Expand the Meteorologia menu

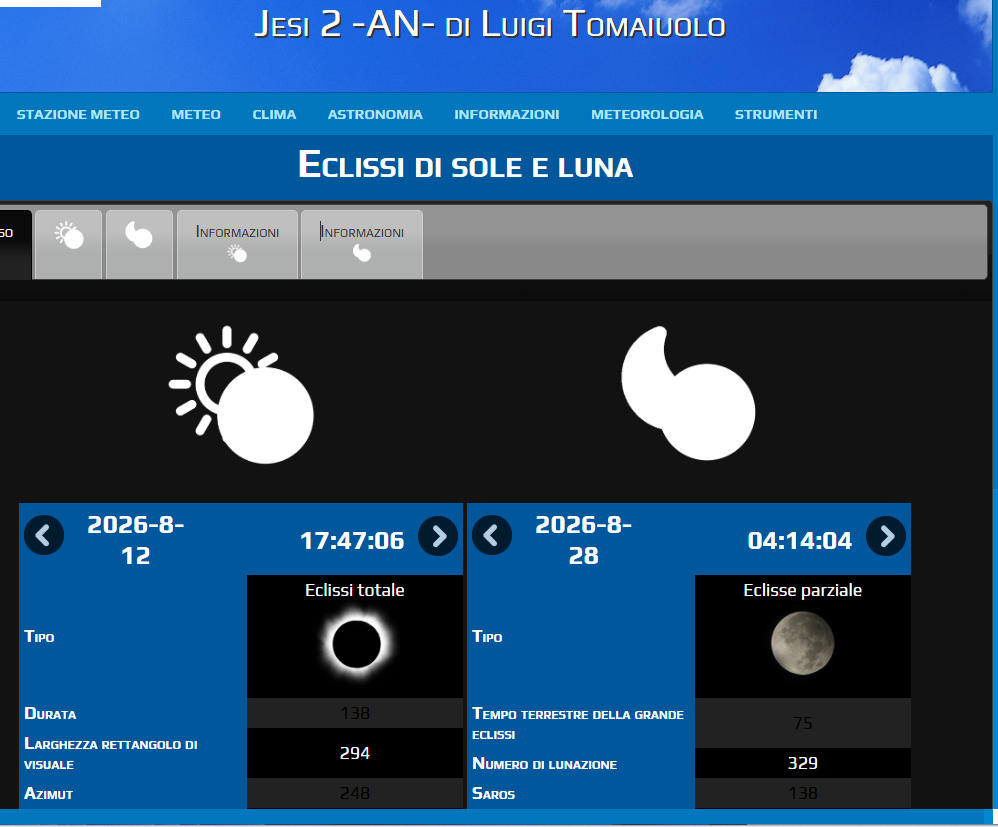pos(647,115)
